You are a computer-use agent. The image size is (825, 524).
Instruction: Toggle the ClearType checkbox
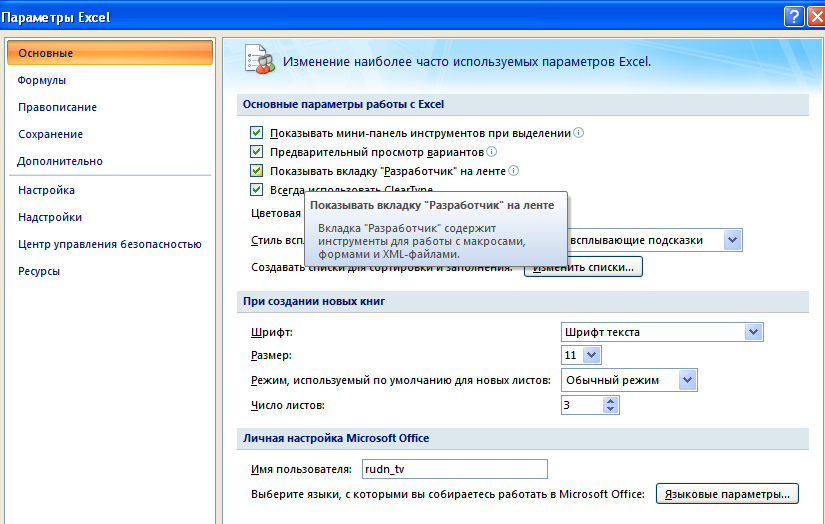pos(256,189)
